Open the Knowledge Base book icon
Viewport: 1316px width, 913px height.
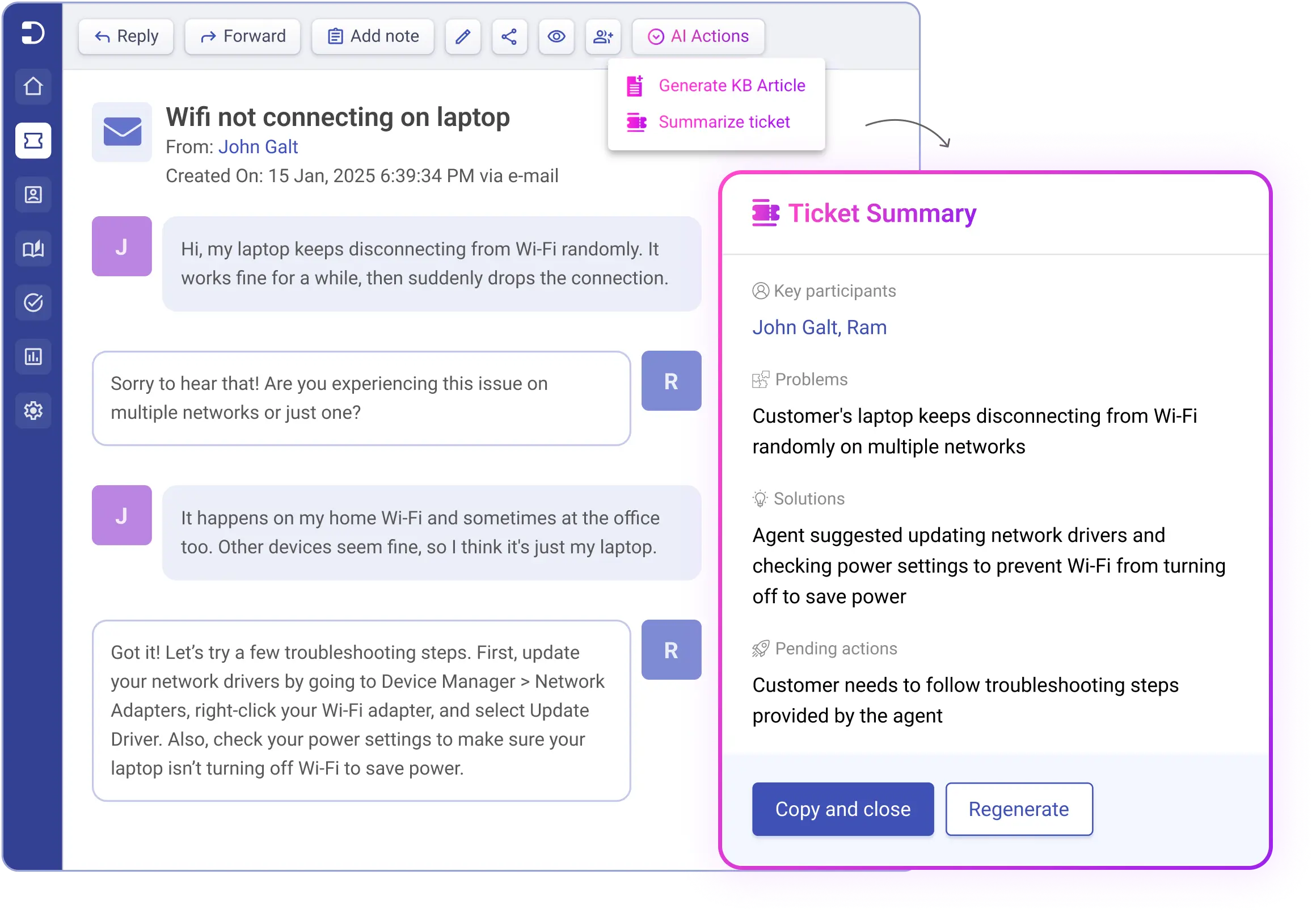32,249
